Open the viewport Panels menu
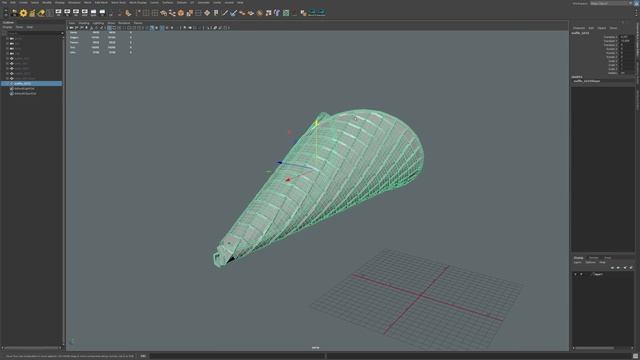Screen dimensions: 640x360 [x=138, y=23]
